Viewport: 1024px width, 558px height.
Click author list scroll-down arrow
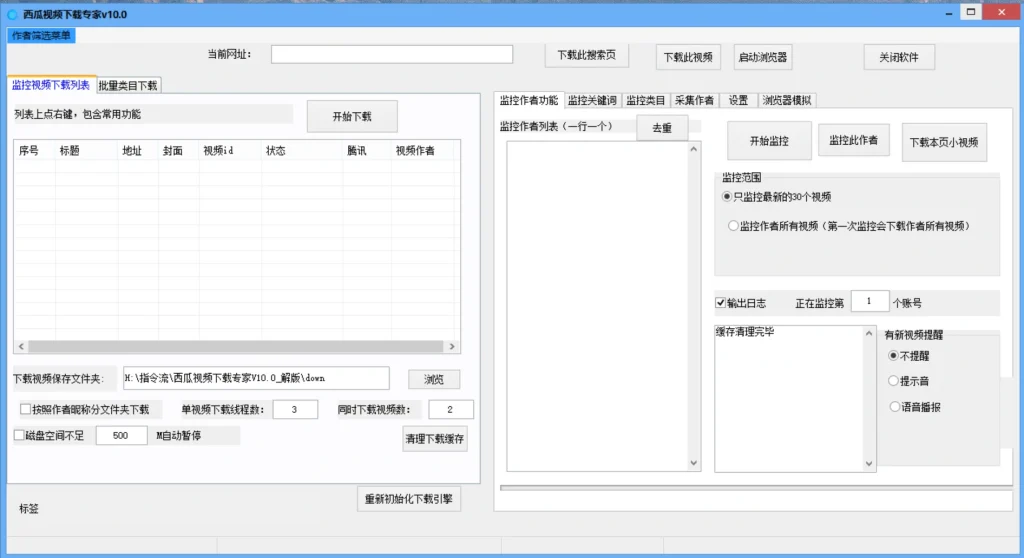(694, 463)
